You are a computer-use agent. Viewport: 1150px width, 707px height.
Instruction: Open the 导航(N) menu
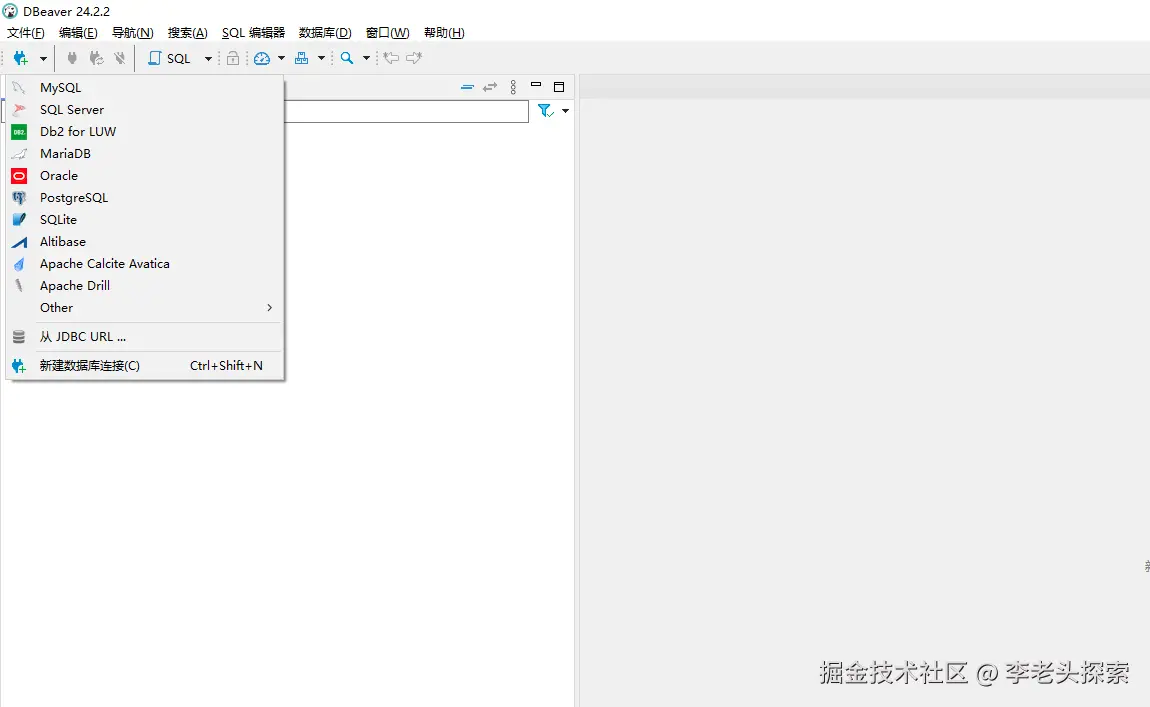[x=133, y=33]
